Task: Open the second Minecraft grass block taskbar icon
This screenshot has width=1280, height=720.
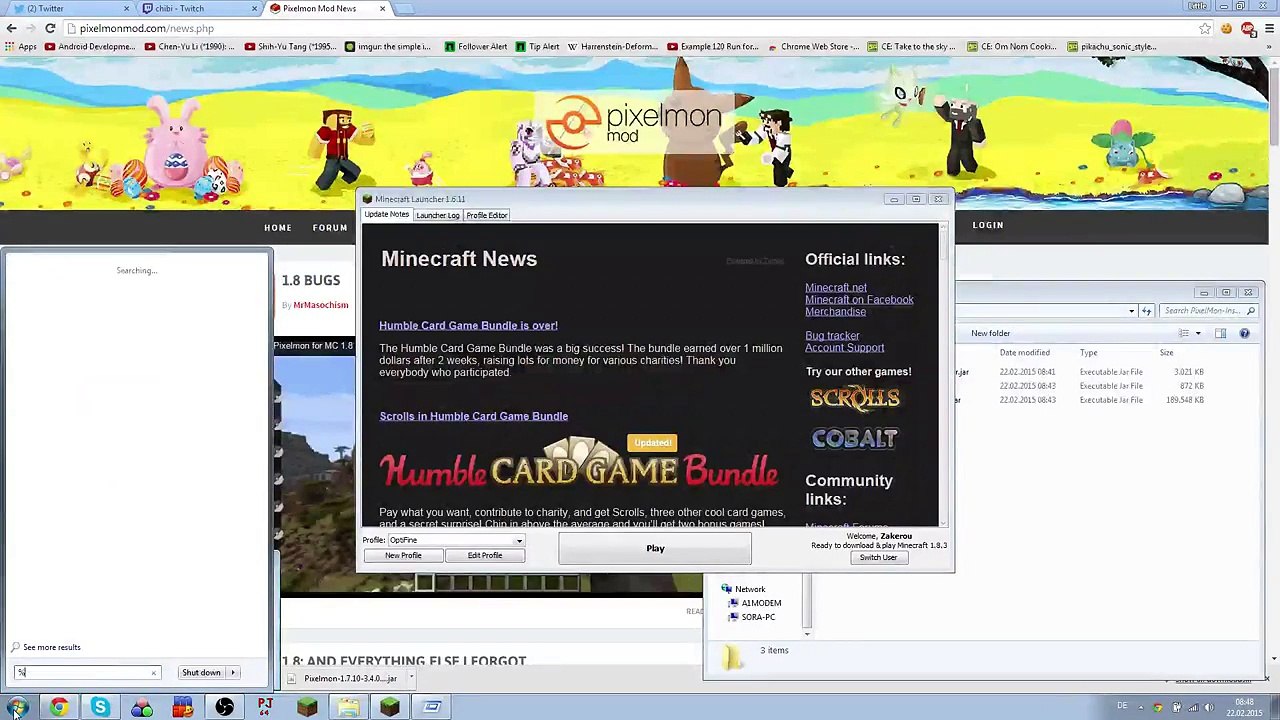Action: [x=389, y=708]
